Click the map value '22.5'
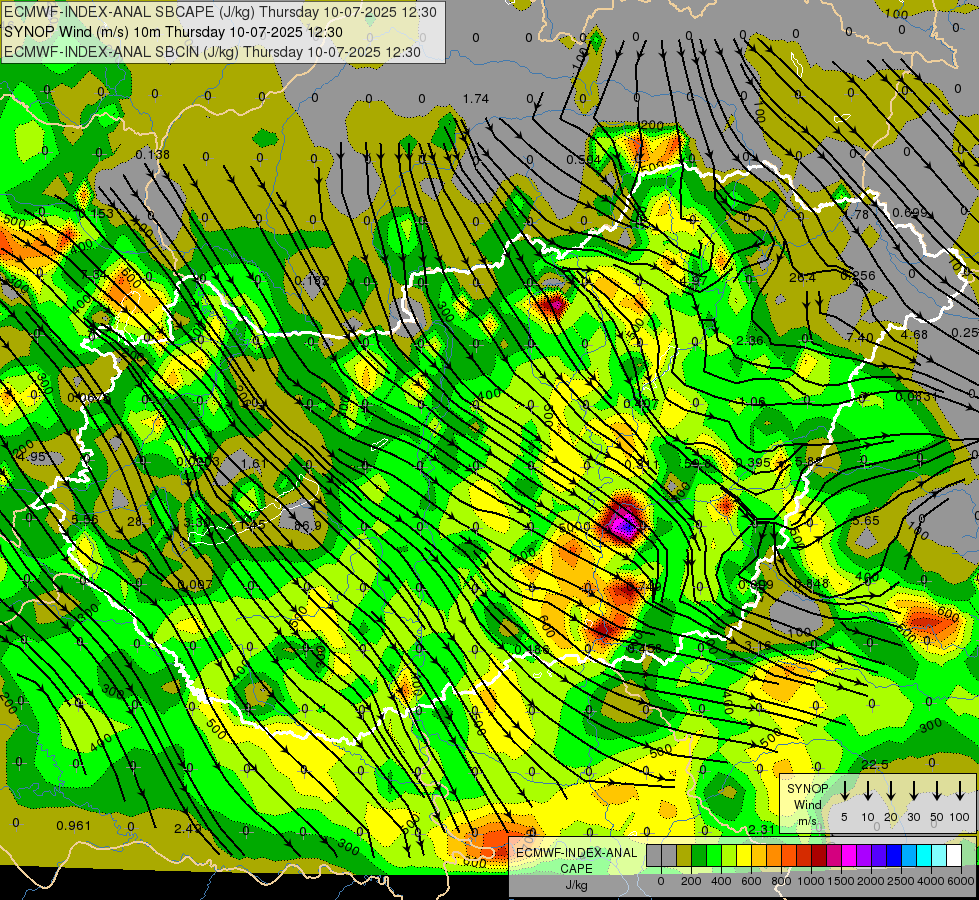The width and height of the screenshot is (979, 900). (x=875, y=765)
